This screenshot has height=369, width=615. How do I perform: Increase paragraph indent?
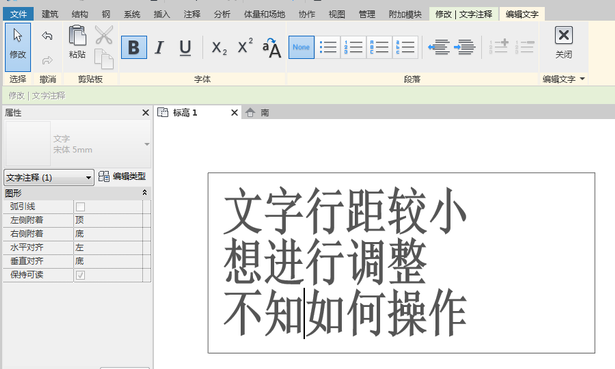point(465,47)
